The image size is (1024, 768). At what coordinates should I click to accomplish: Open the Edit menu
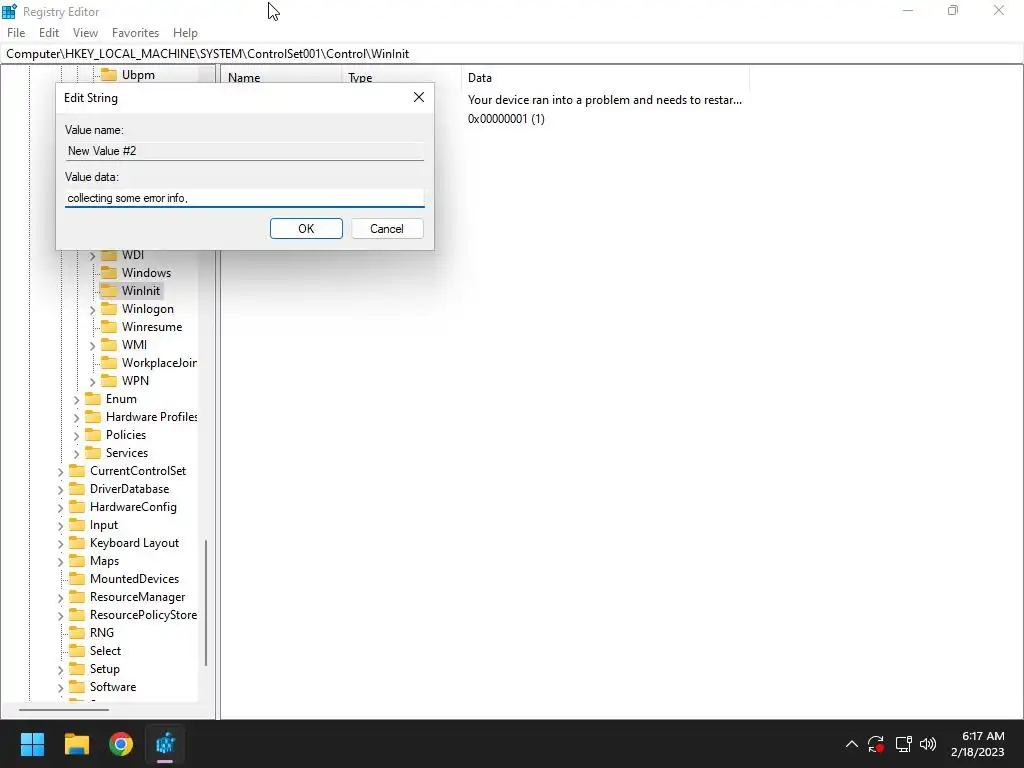point(49,33)
